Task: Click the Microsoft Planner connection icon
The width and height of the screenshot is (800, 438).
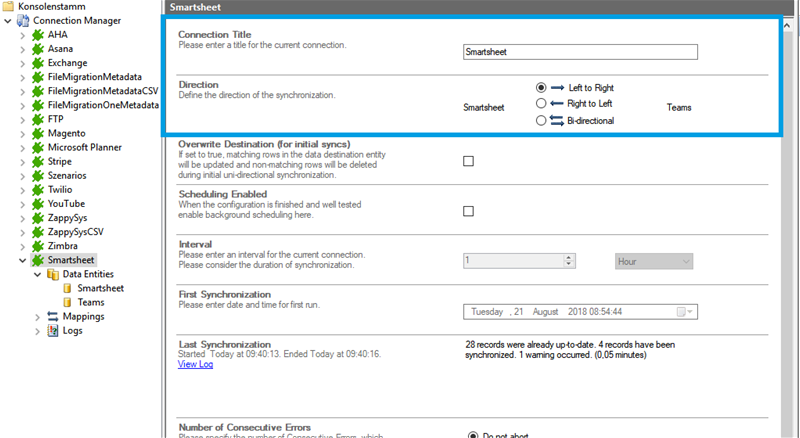Action: coord(38,147)
